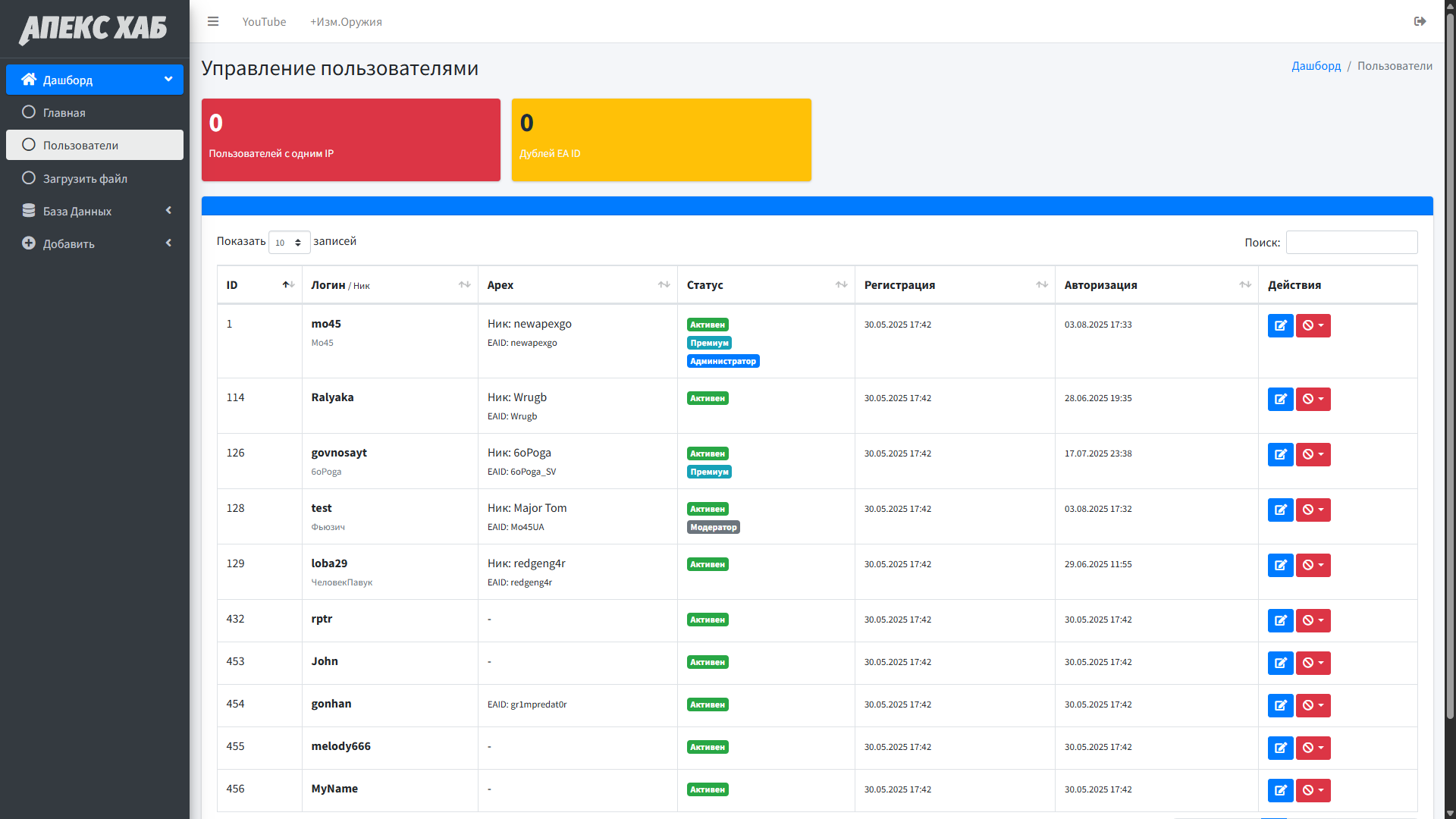Click Дашборд breadcrumb link
Viewport: 1456px width, 819px height.
click(1316, 66)
